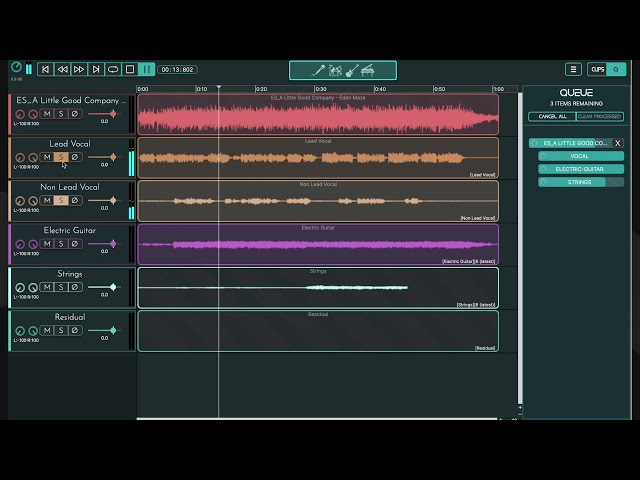Unsolo the Lead Vocal track
640x480 pixels.
61,157
